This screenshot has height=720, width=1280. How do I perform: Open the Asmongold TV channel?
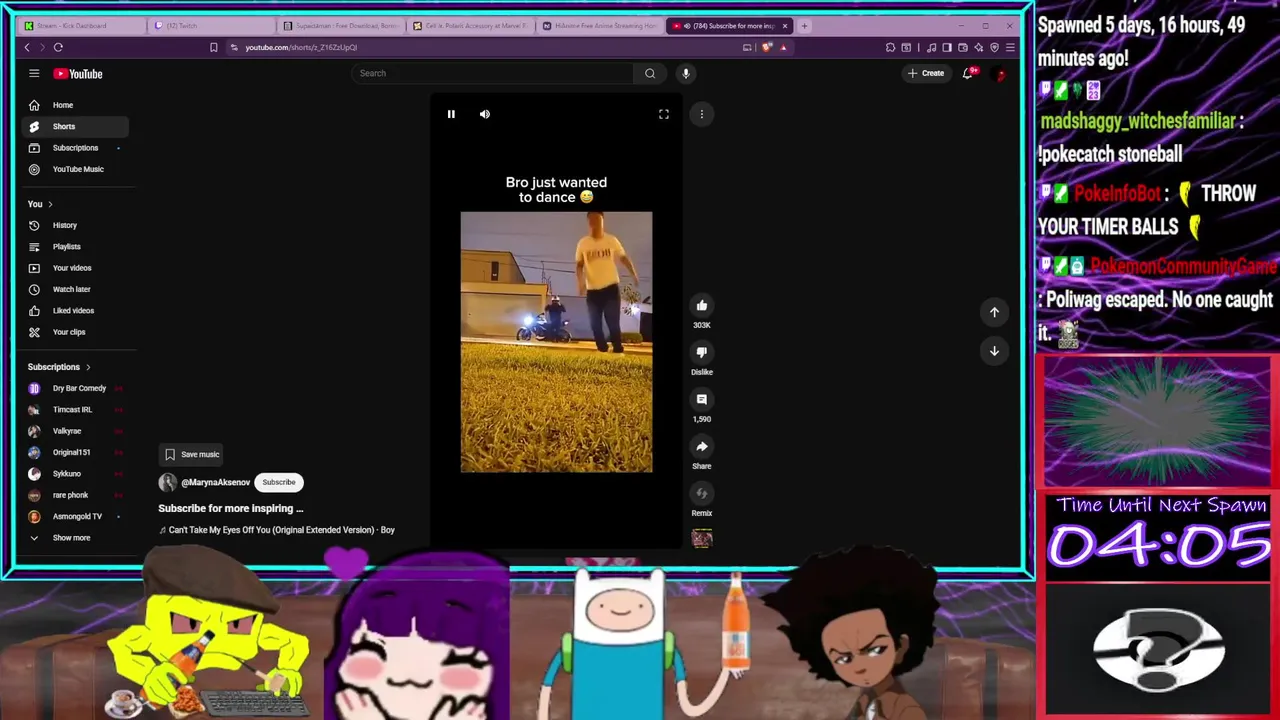(x=75, y=517)
